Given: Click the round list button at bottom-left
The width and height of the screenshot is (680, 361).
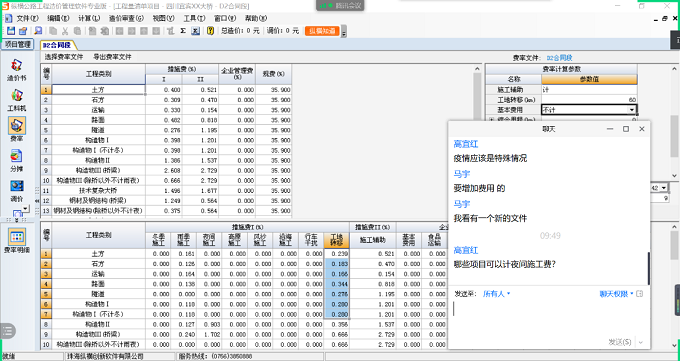Looking at the screenshot, I should click(7, 331).
